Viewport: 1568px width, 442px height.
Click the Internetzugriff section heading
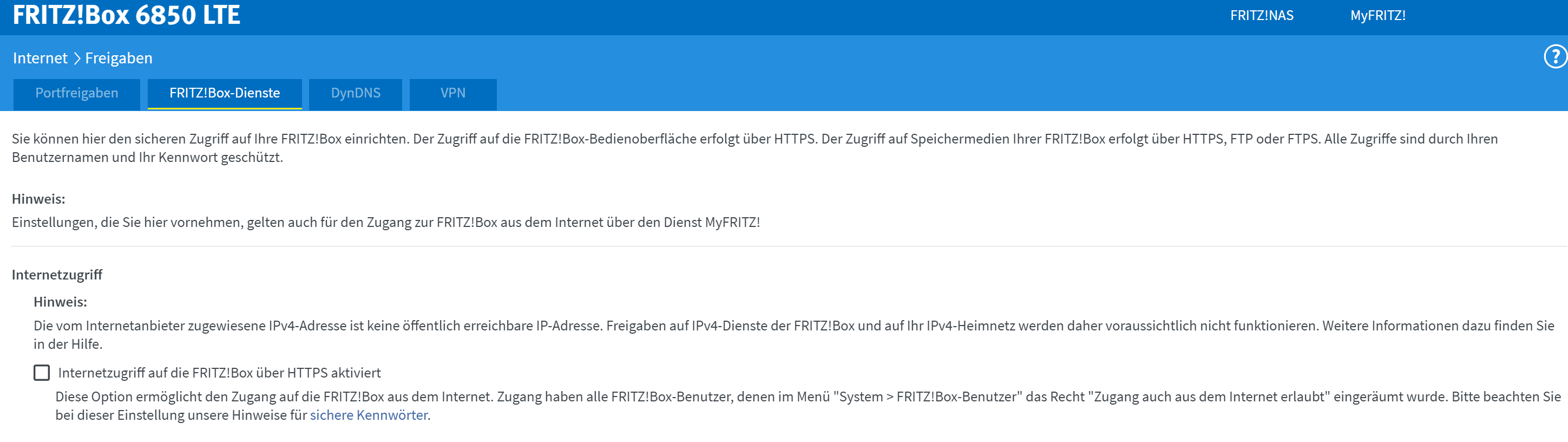click(57, 275)
